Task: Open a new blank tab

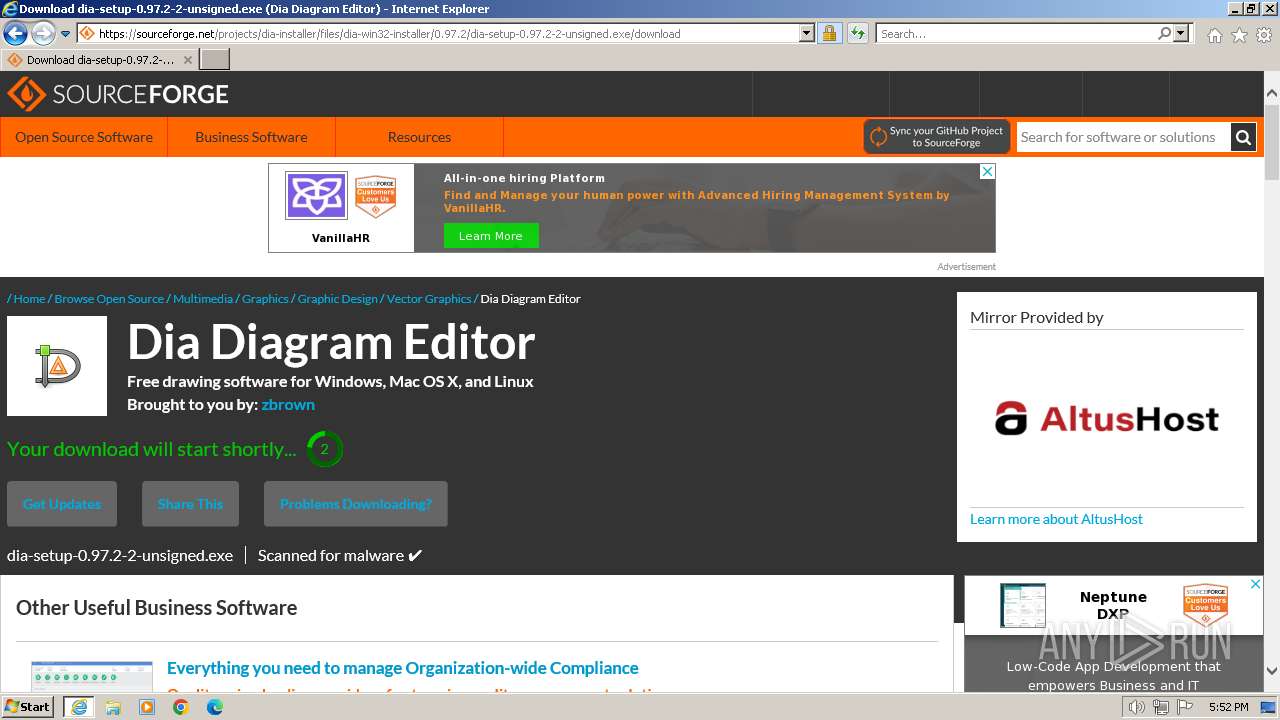Action: [x=215, y=60]
